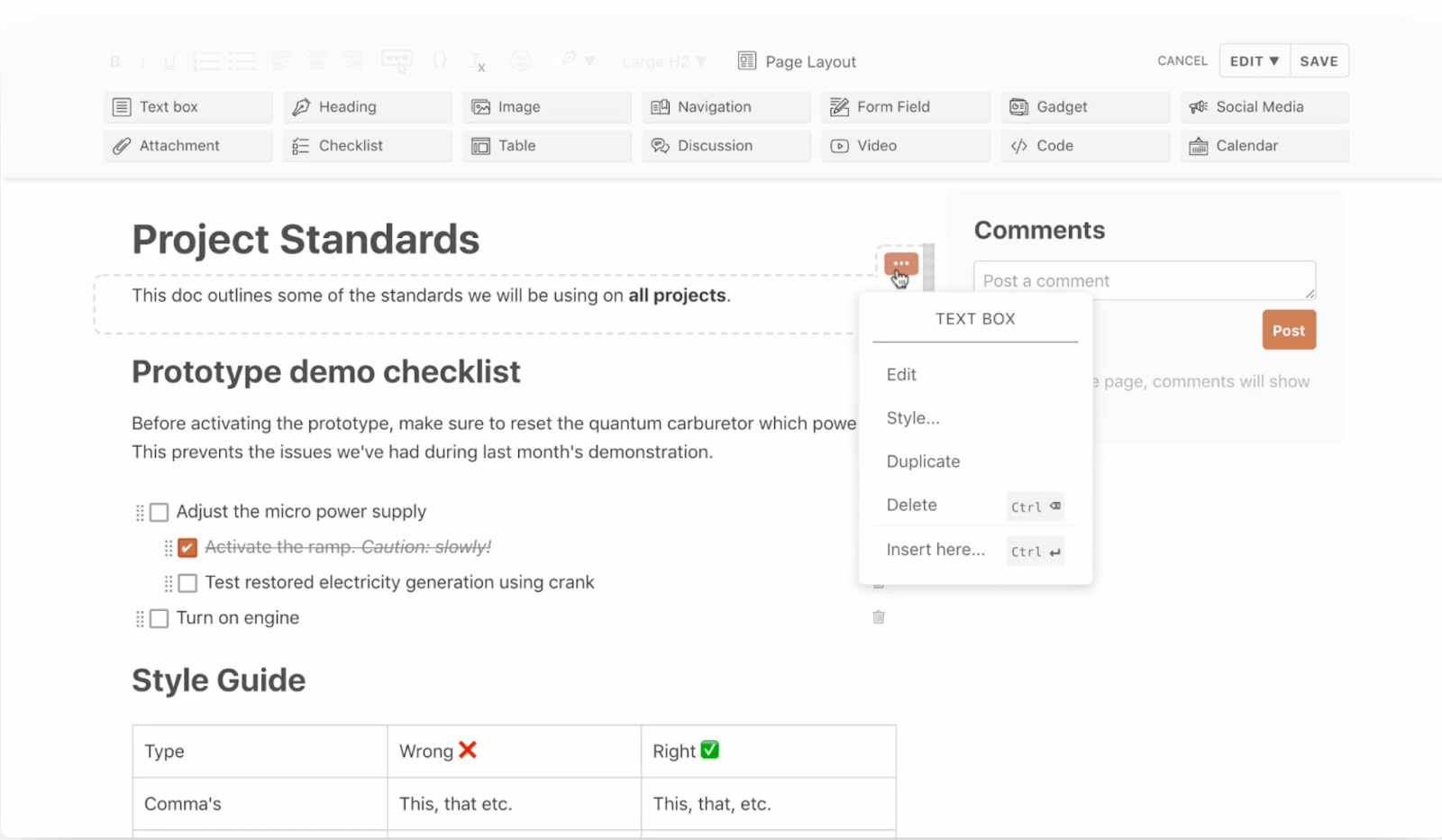Image resolution: width=1442 pixels, height=840 pixels.
Task: Insert an Image element
Action: (546, 106)
